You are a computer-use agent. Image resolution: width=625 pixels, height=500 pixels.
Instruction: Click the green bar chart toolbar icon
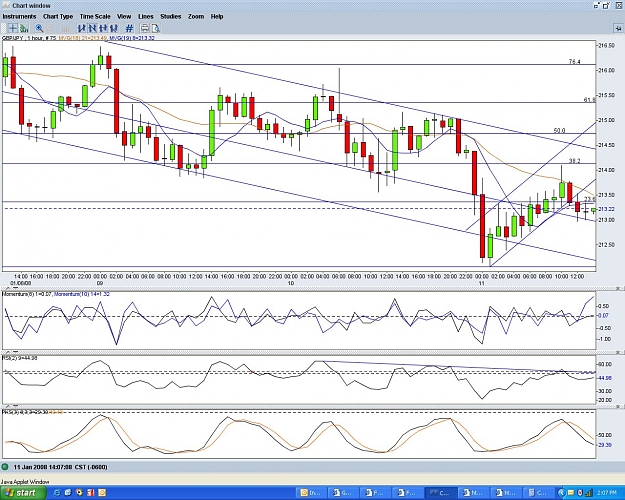pyautogui.click(x=24, y=28)
